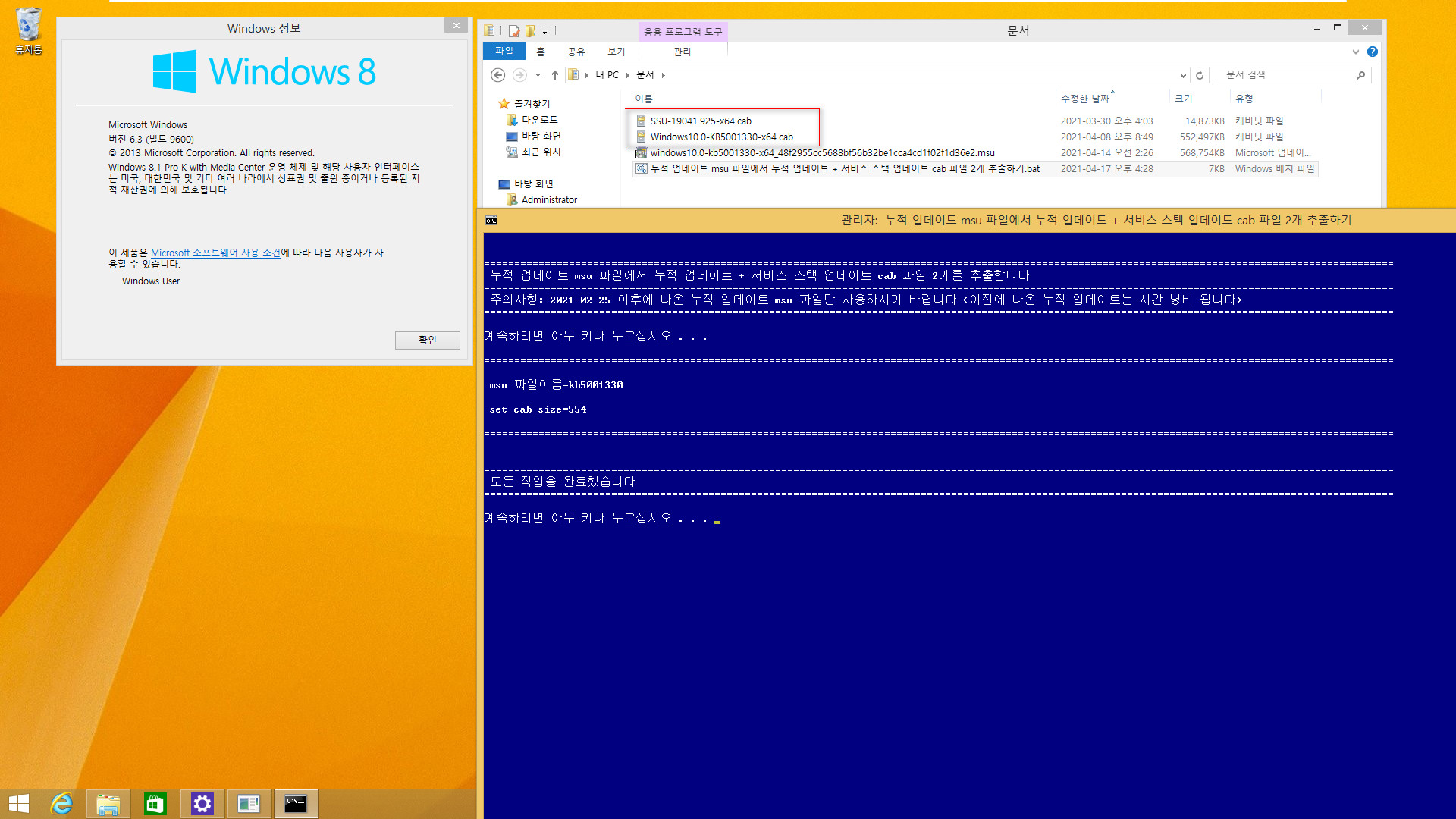Screen dimensions: 1456x819
Task: Open the Microsoft 소프트웨어 사용 조건 link
Action: tap(215, 253)
